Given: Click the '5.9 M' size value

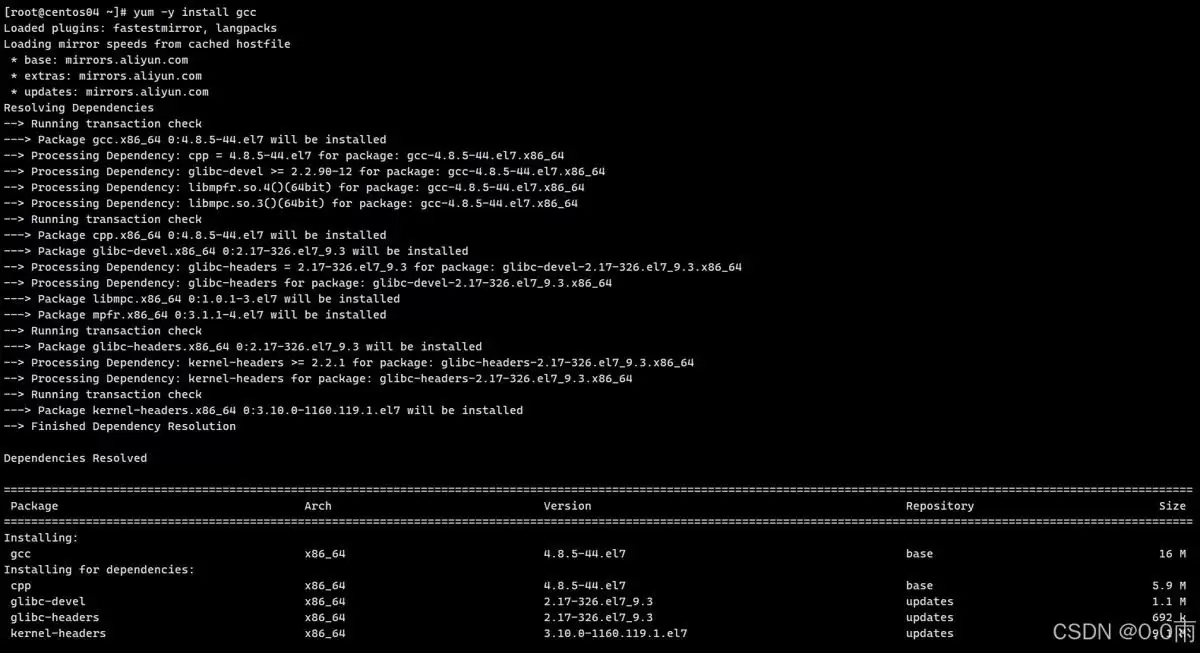Looking at the screenshot, I should pos(1170,587).
